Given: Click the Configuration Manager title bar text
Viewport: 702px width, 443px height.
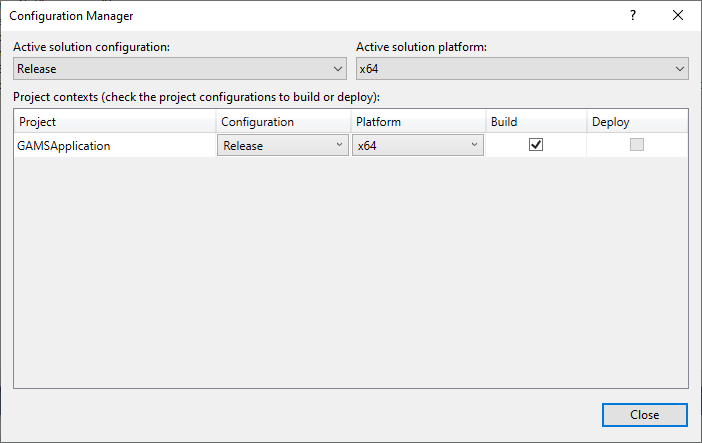Looking at the screenshot, I should pos(71,16).
